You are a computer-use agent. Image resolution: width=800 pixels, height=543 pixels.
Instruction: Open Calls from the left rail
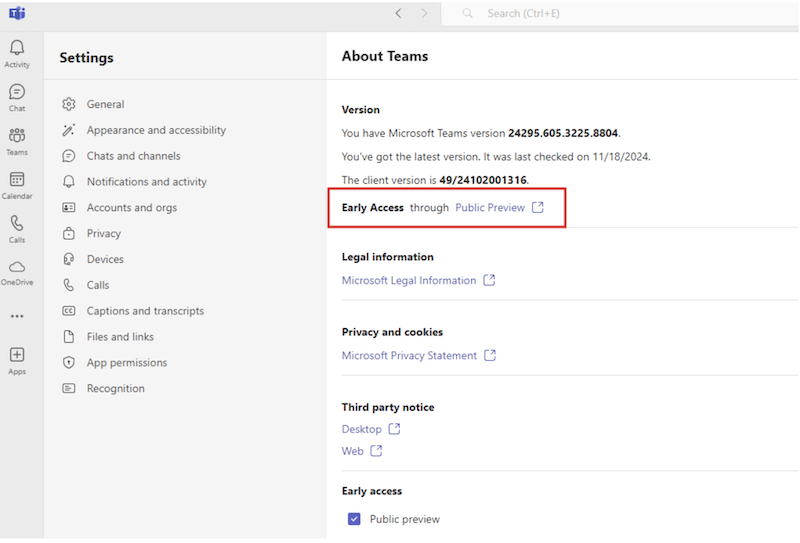[17, 226]
